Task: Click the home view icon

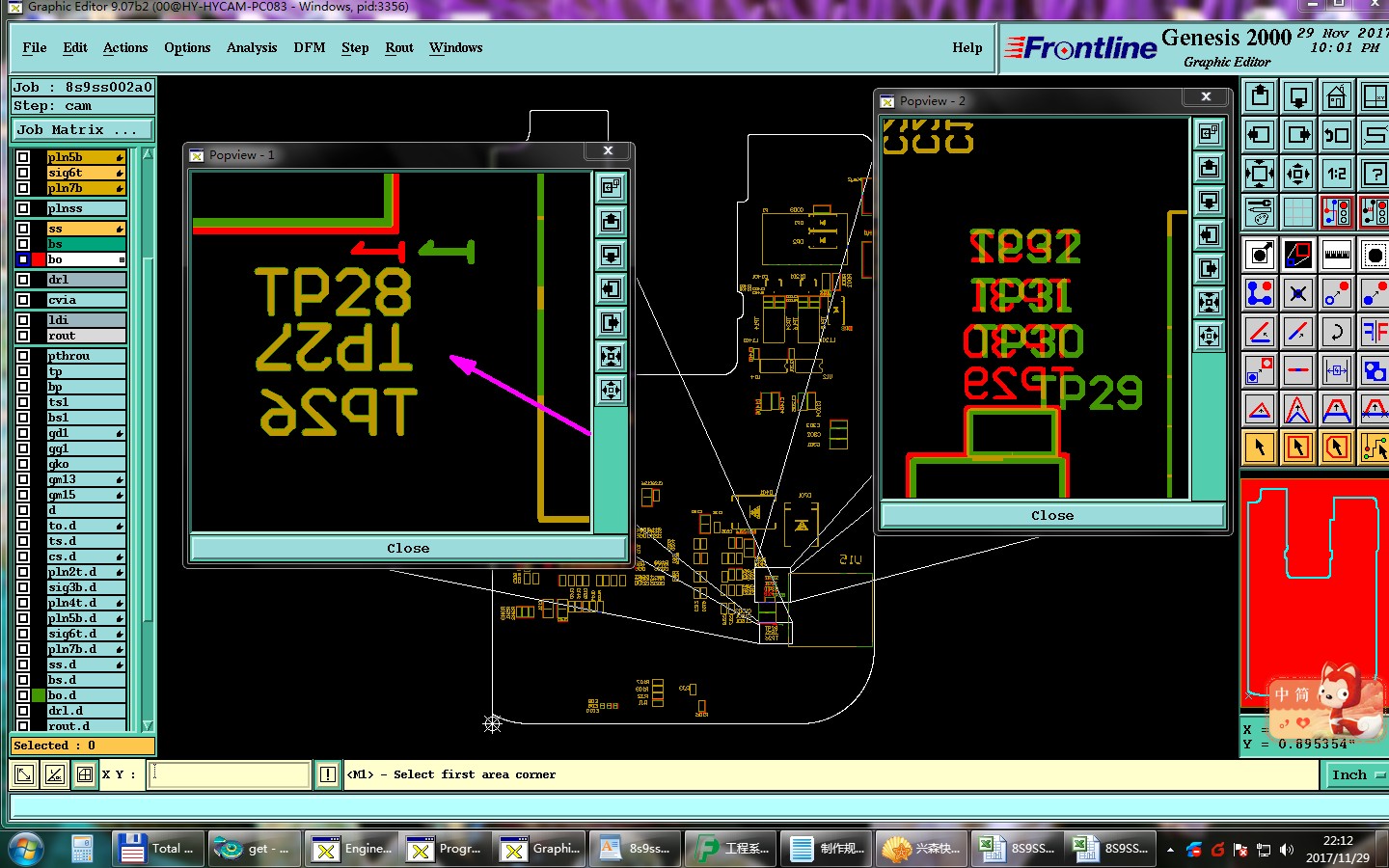Action: pos(1337,96)
